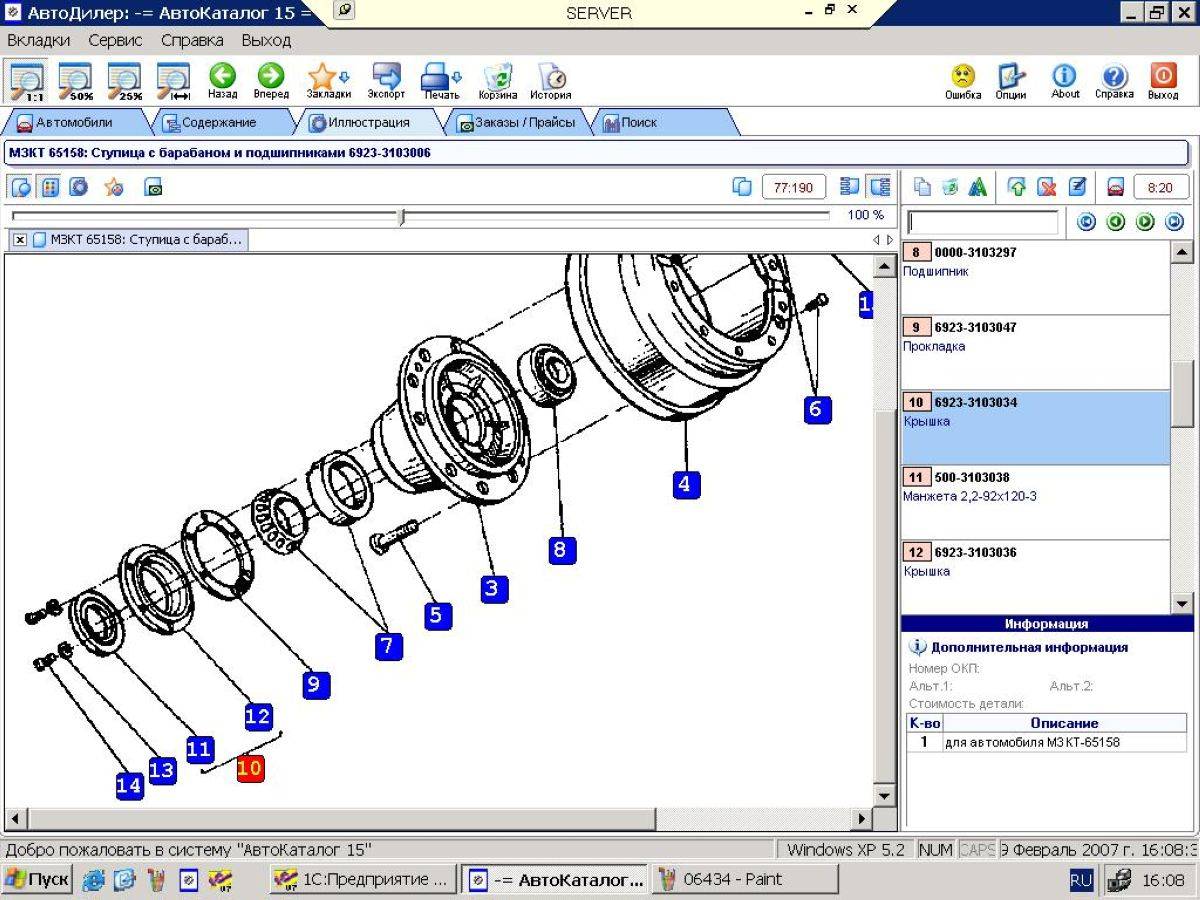Jump to first part record
Image resolution: width=1200 pixels, height=900 pixels.
pos(1086,222)
